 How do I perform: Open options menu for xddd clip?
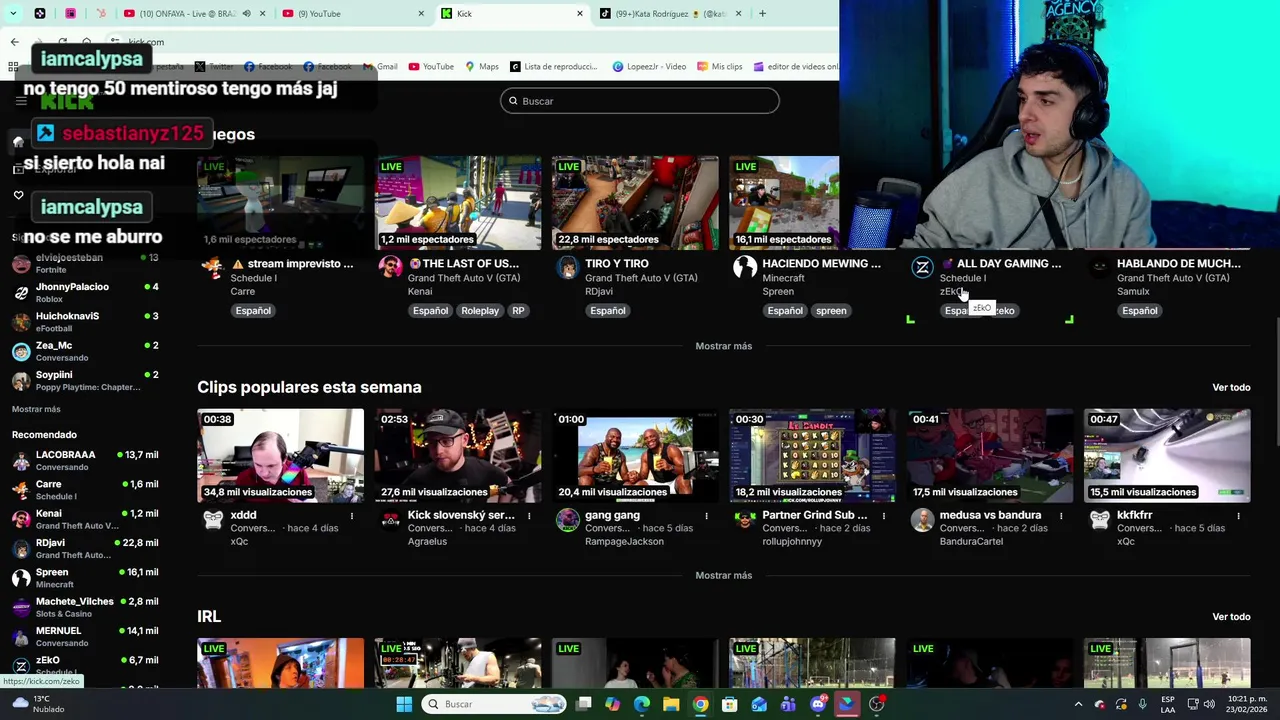(351, 516)
